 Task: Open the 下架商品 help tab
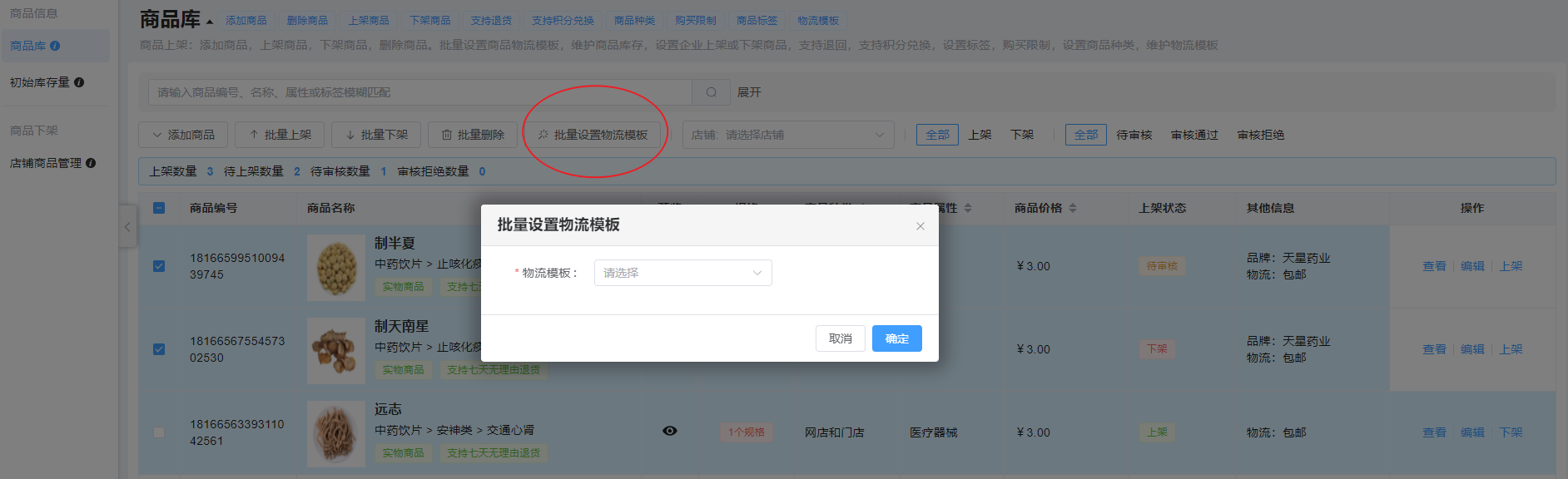430,21
